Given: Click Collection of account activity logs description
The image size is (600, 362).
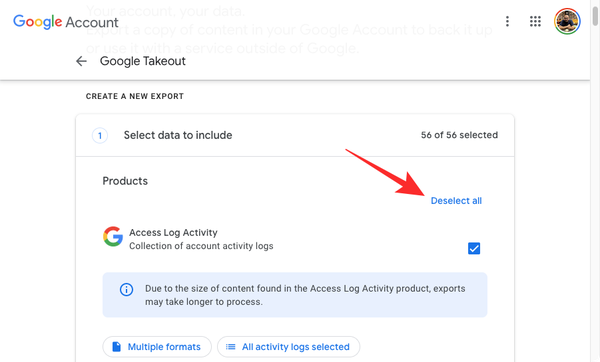Looking at the screenshot, I should [201, 246].
